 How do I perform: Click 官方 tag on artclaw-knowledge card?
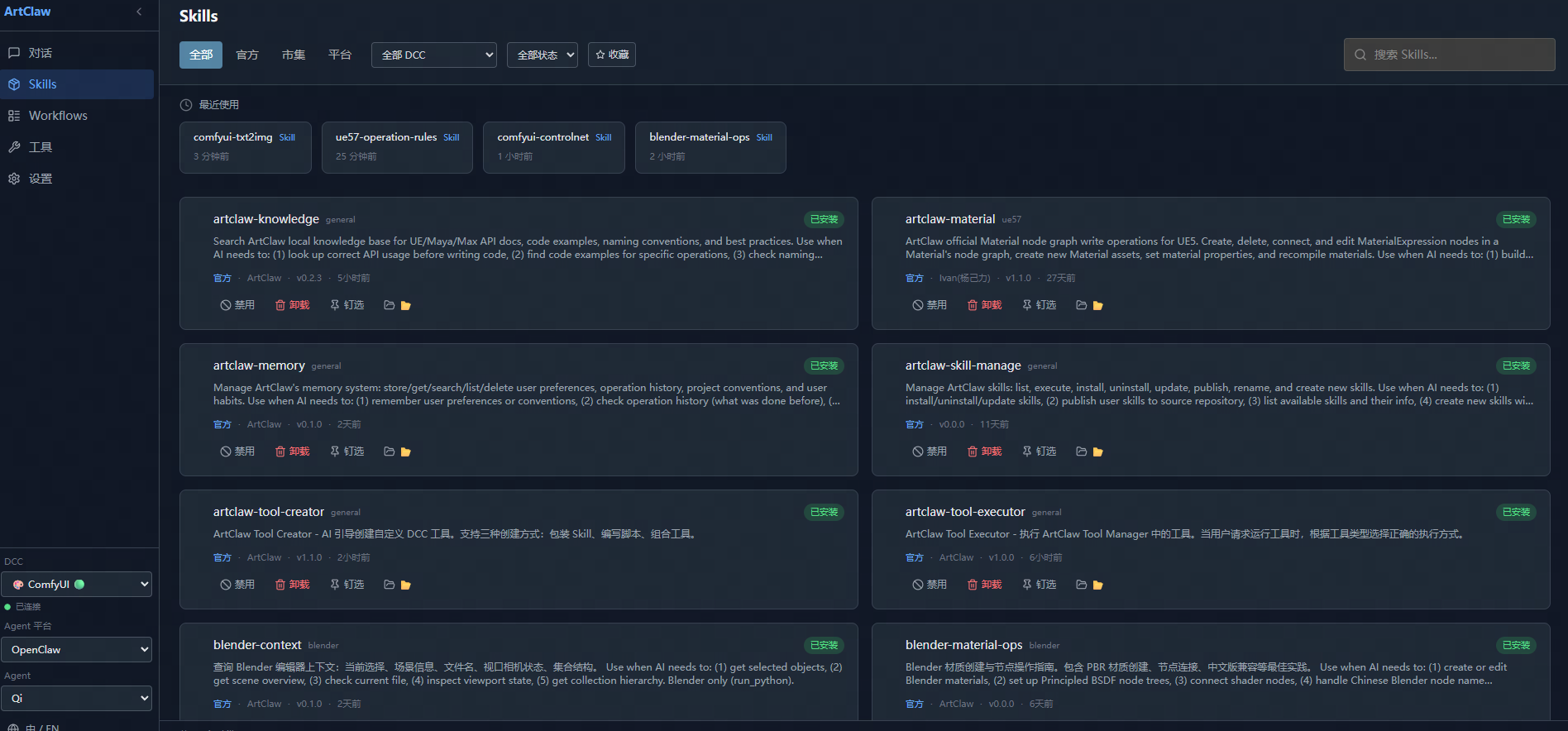click(222, 278)
